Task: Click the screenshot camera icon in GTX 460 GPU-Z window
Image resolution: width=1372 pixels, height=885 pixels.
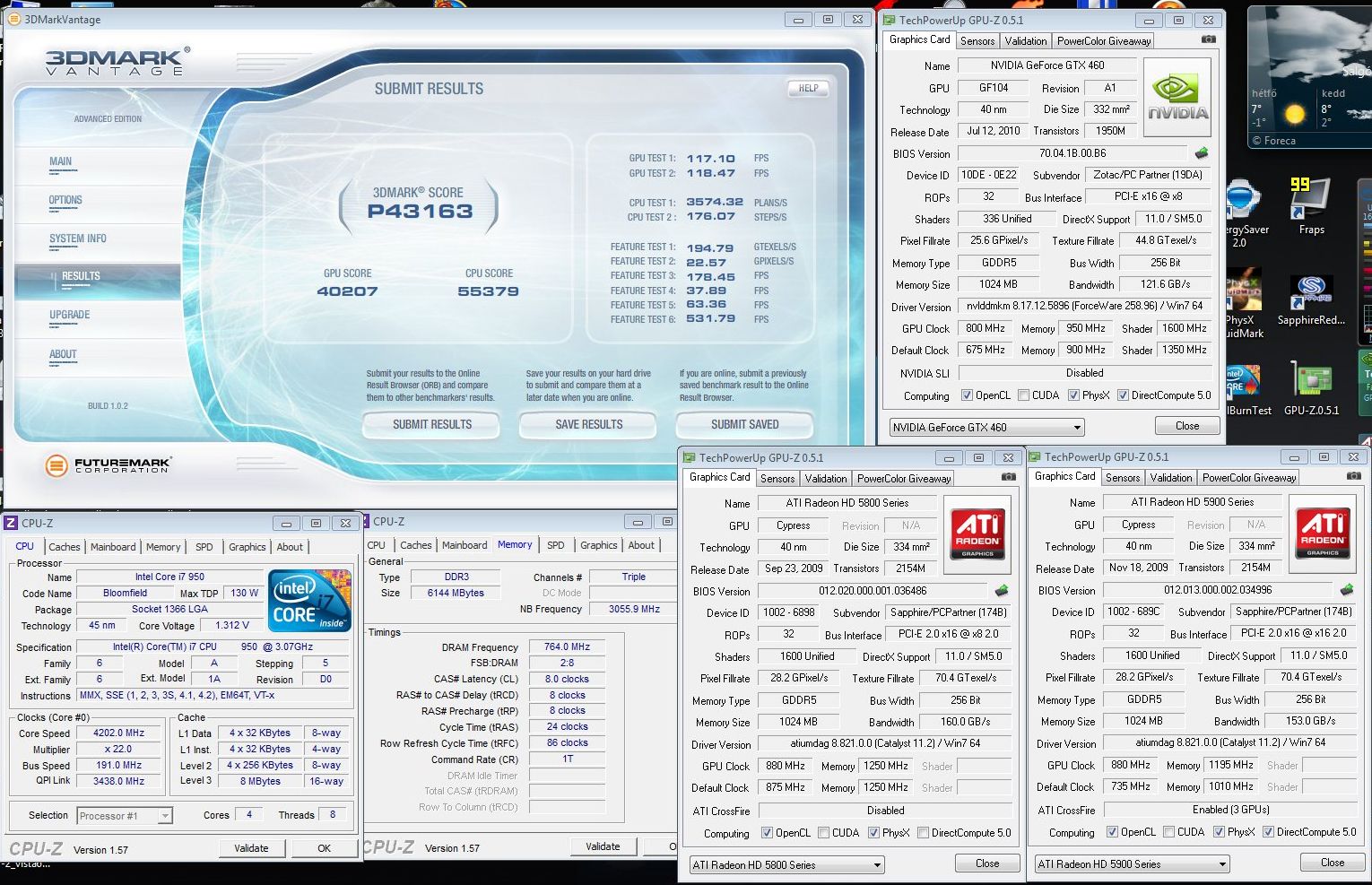Action: 1209,39
